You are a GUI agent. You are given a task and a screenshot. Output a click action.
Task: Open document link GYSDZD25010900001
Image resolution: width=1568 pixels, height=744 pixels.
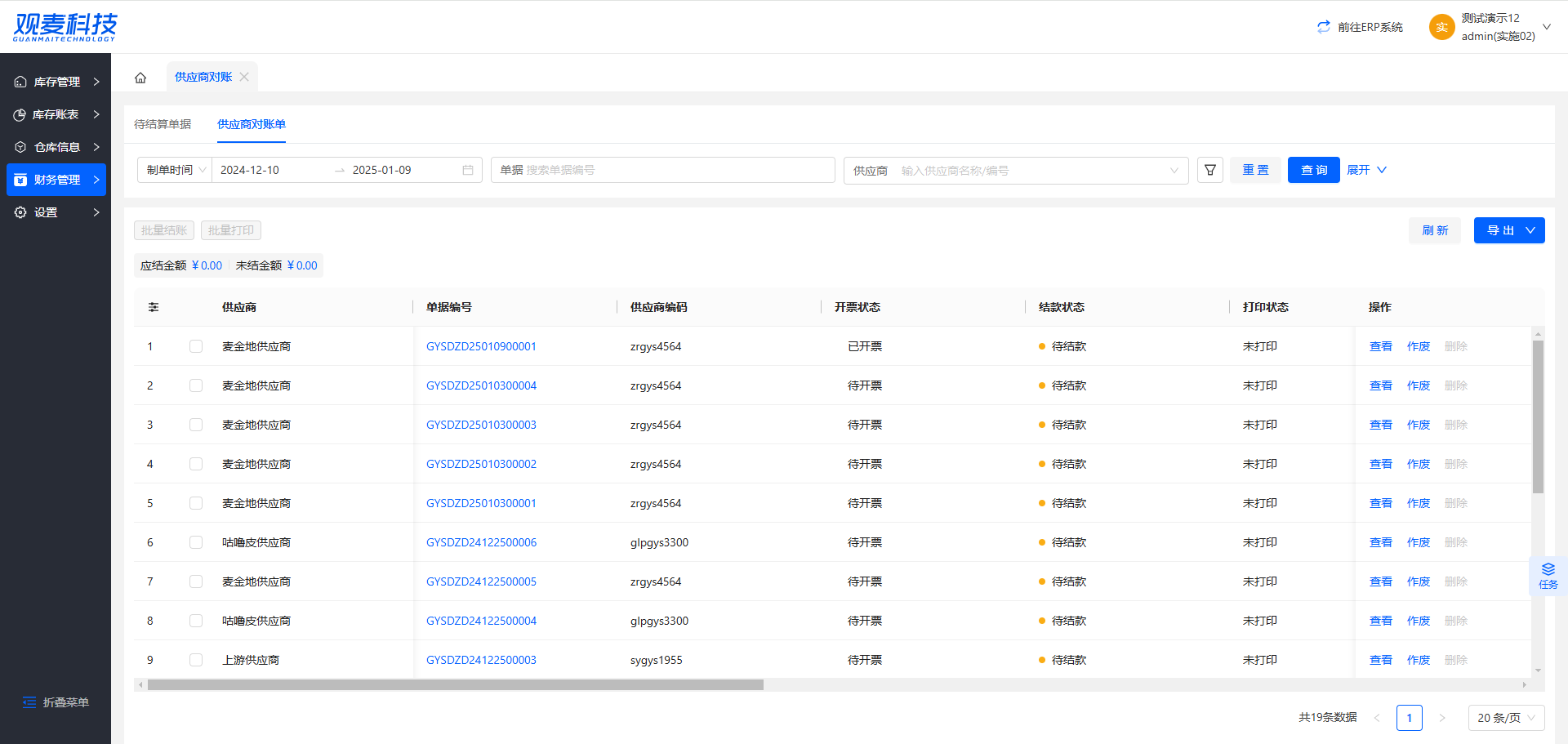(481, 346)
